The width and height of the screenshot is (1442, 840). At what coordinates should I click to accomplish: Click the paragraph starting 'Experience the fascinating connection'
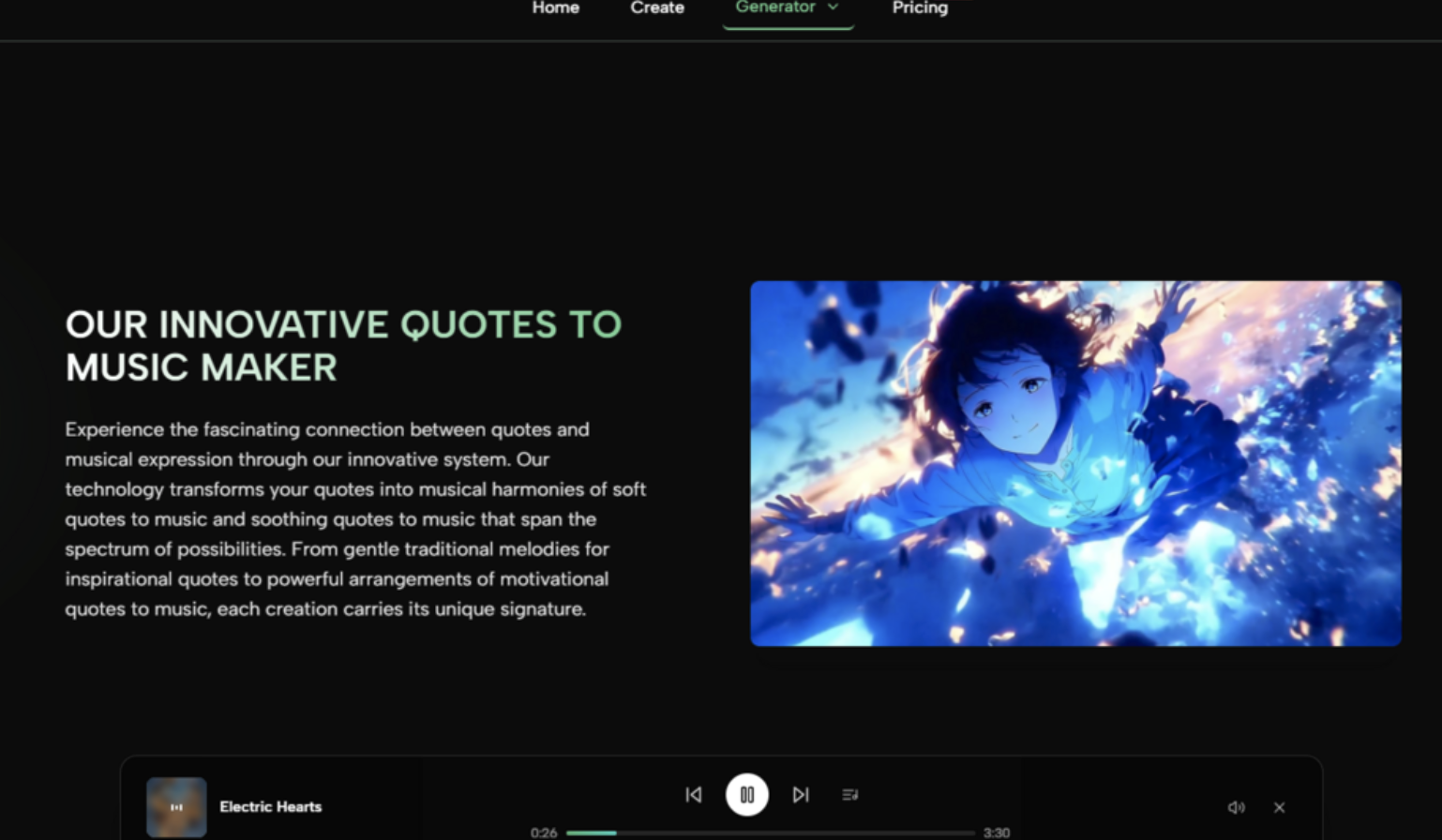[355, 519]
